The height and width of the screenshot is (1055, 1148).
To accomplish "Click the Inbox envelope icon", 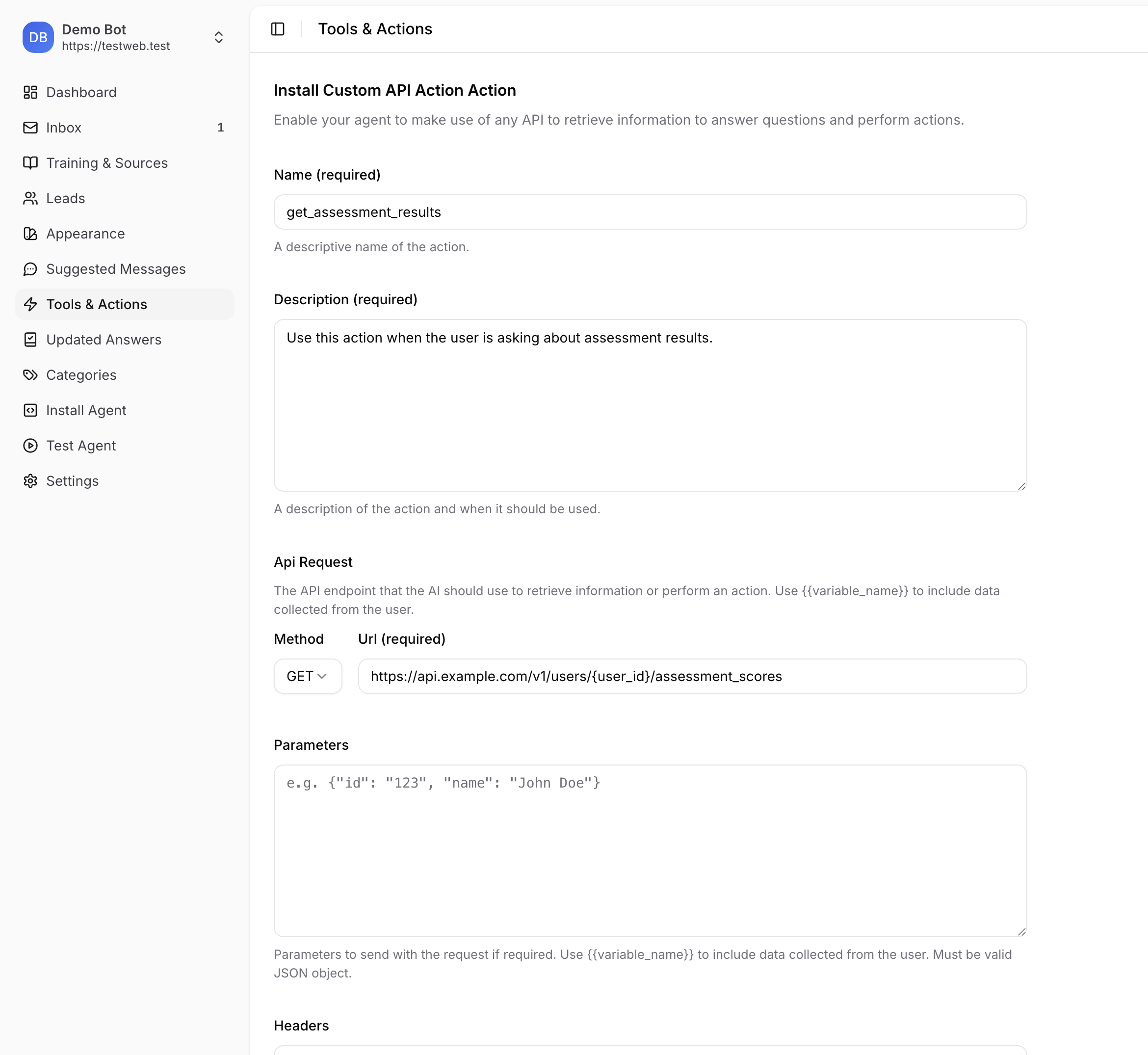I will pos(30,127).
